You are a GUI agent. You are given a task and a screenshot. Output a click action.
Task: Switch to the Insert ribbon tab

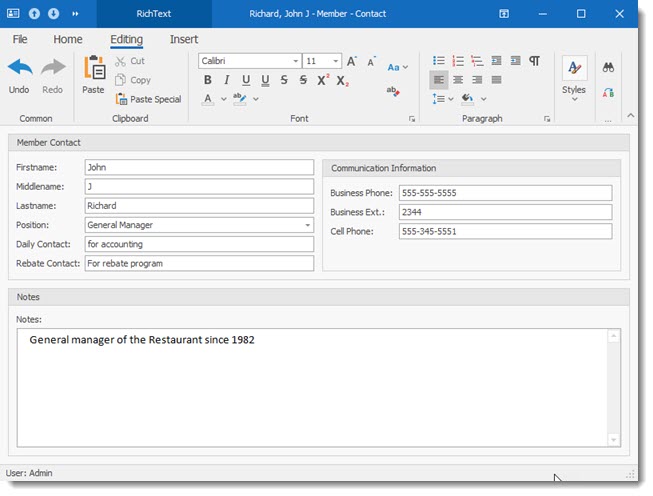(x=184, y=40)
